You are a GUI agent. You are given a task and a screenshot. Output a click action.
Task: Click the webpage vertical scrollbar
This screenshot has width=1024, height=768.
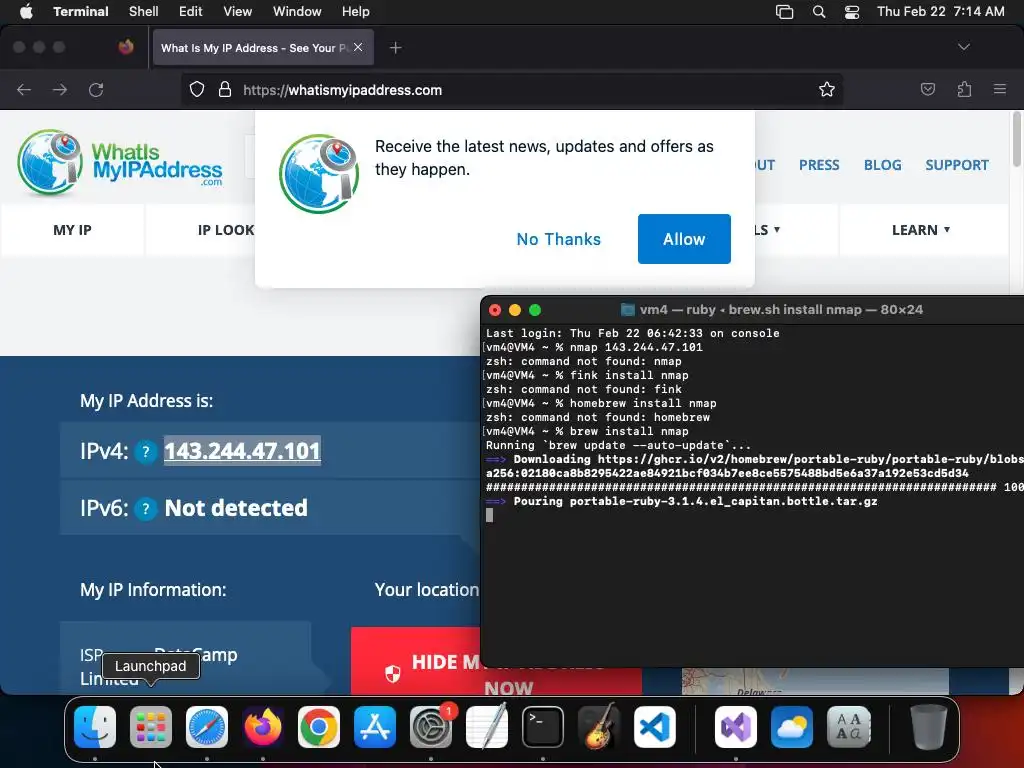[1016, 139]
